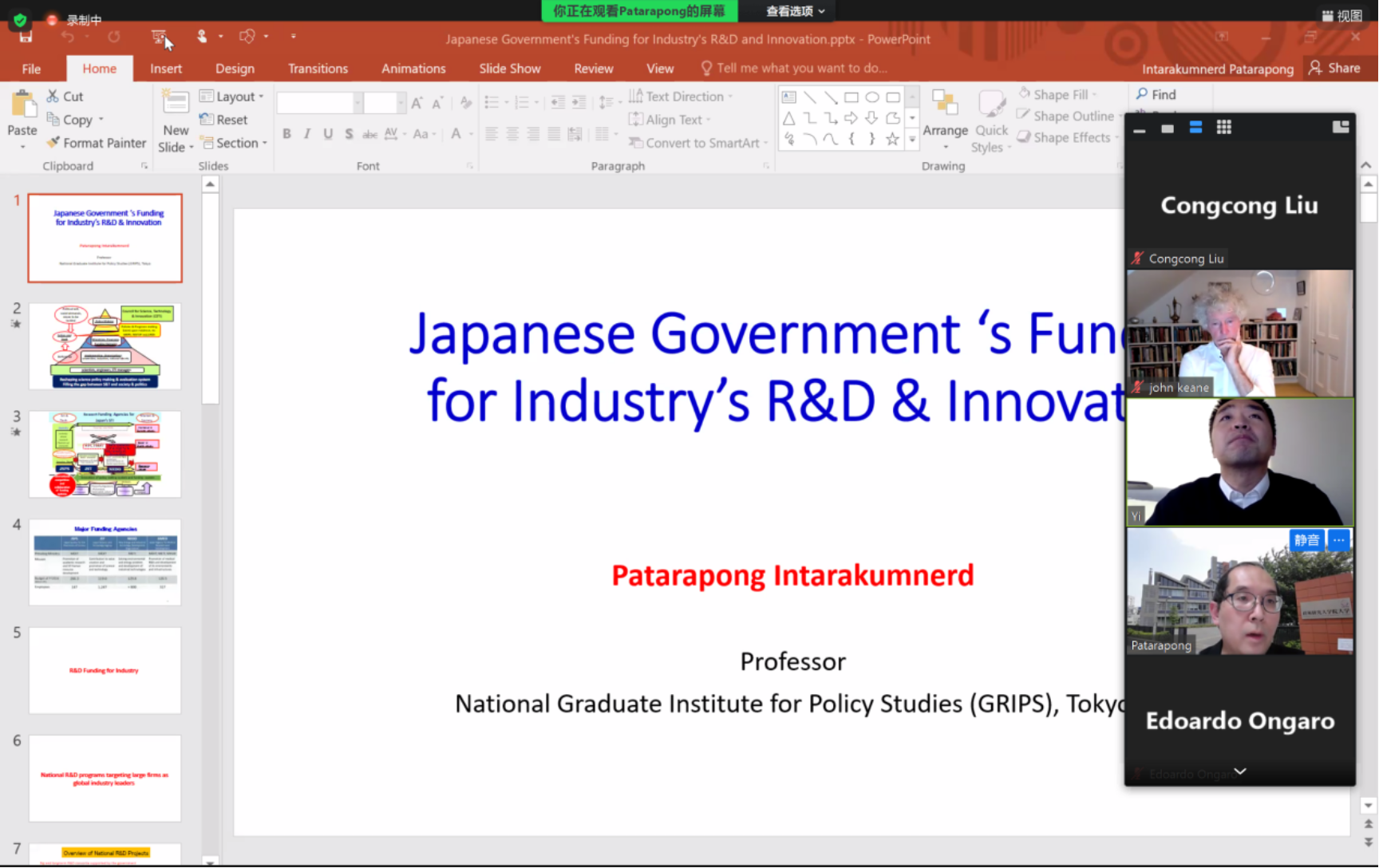Viewport: 1379px width, 868px height.
Task: Select the Format Painter tool
Action: click(97, 143)
